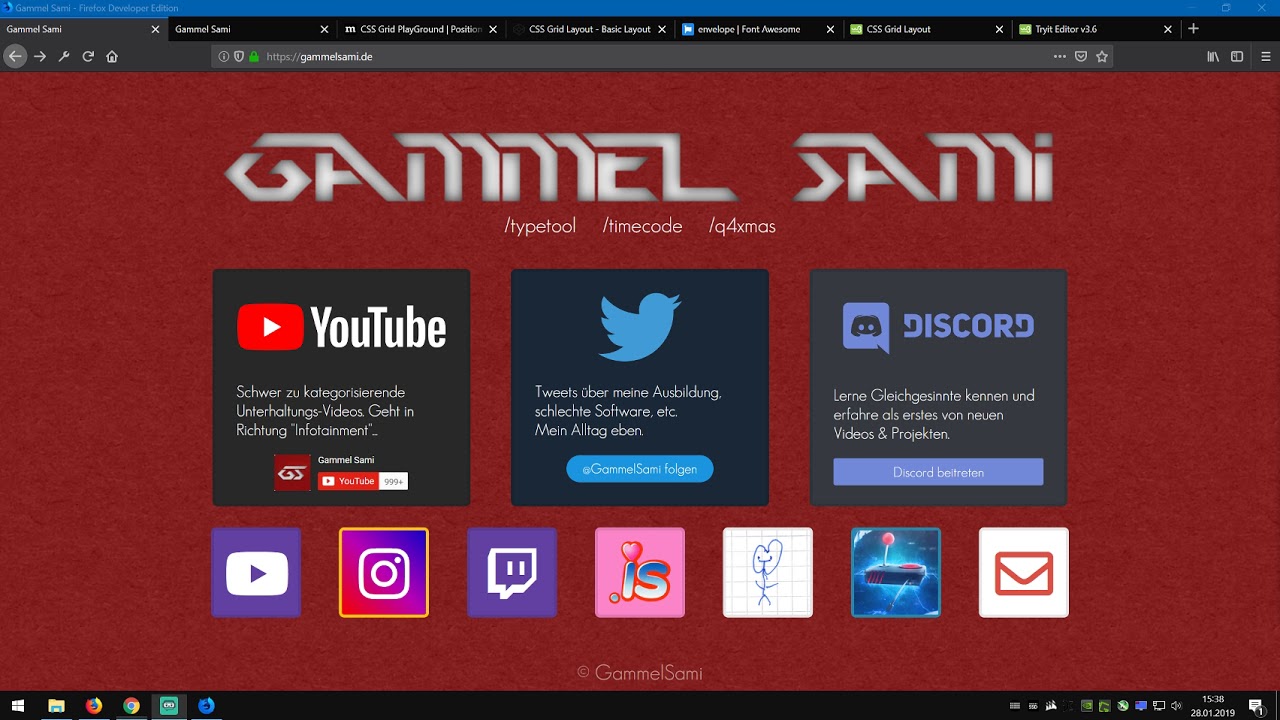
Task: Reload the current page
Action: tap(88, 57)
